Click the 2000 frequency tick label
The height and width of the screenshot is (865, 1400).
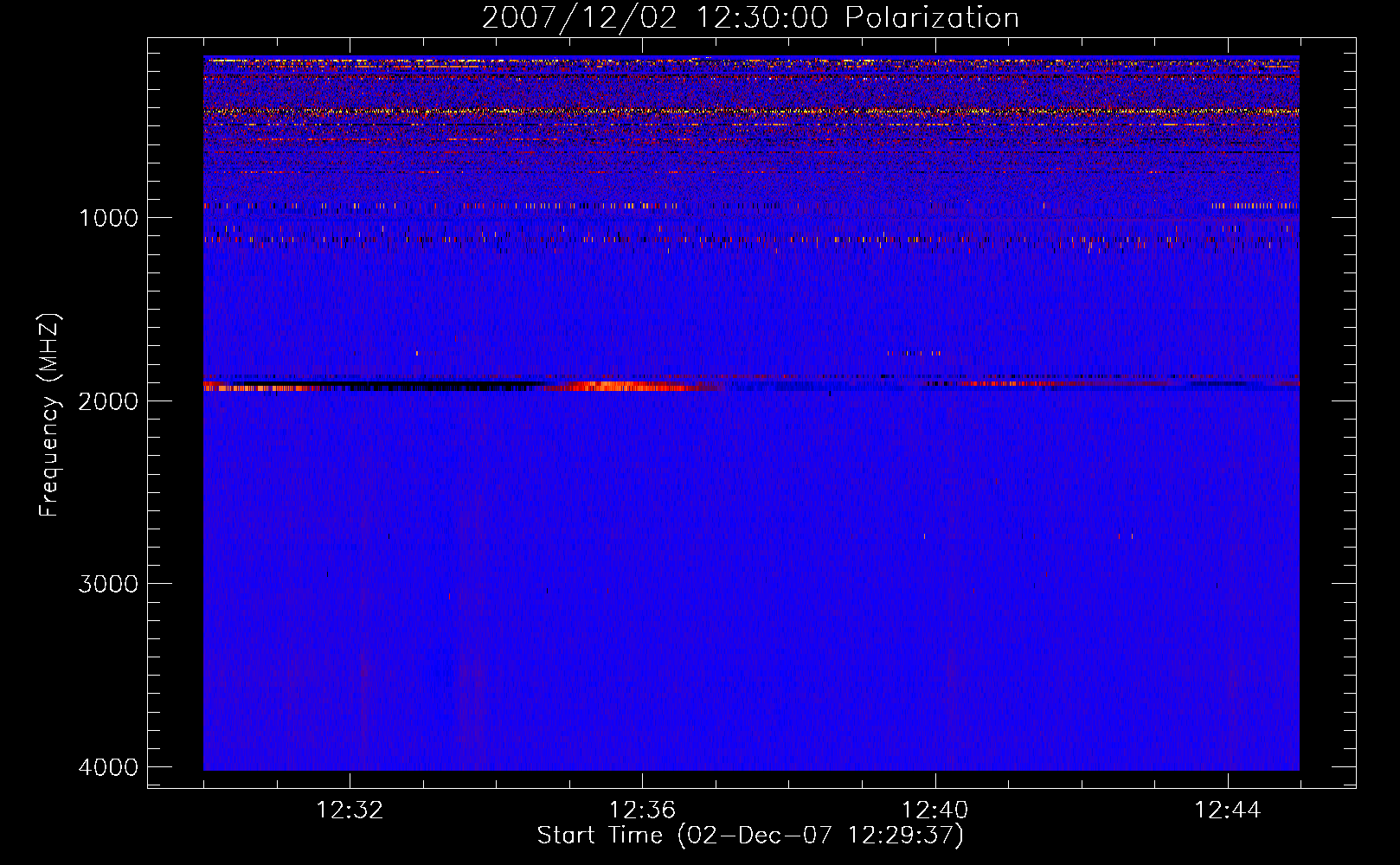[108, 400]
